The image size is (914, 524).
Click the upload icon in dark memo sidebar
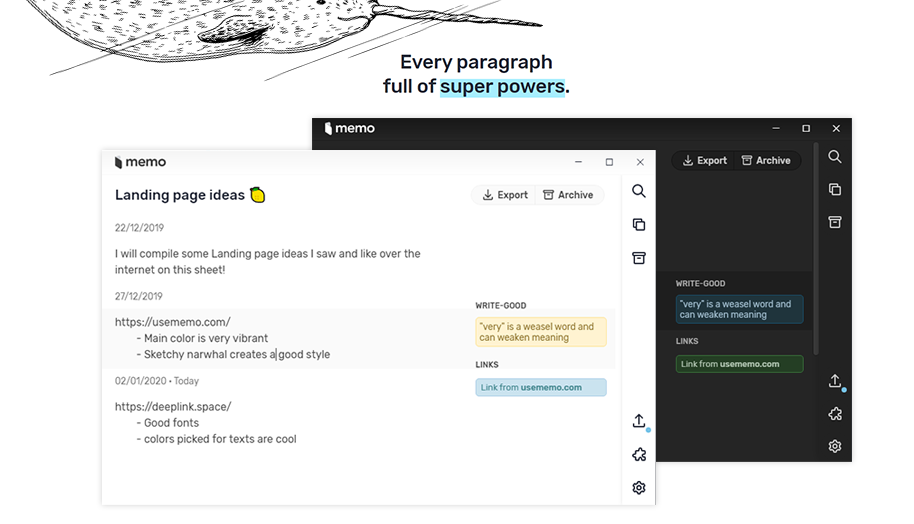tap(835, 381)
